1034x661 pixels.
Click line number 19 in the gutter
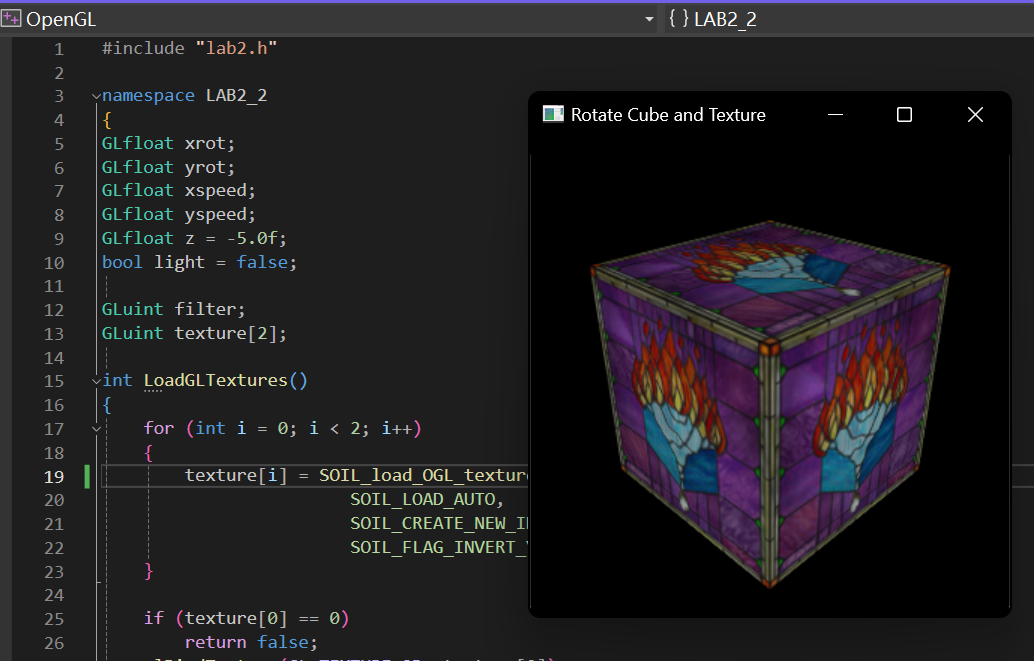point(54,477)
